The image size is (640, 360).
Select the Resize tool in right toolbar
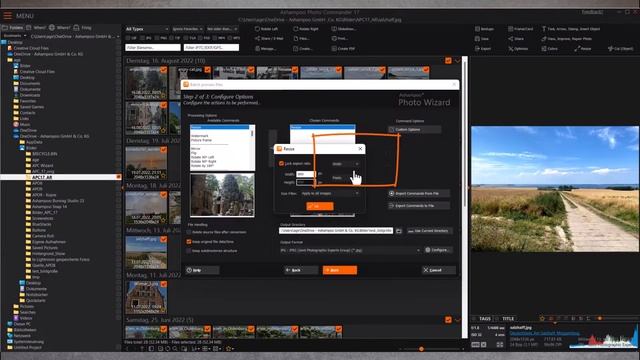tap(583, 49)
